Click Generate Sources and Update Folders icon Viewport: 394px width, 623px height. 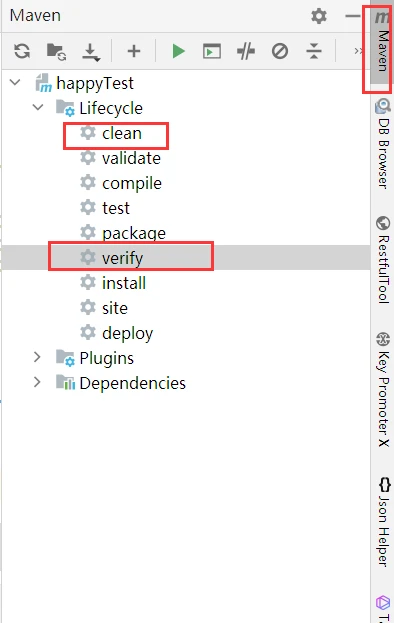pos(56,52)
